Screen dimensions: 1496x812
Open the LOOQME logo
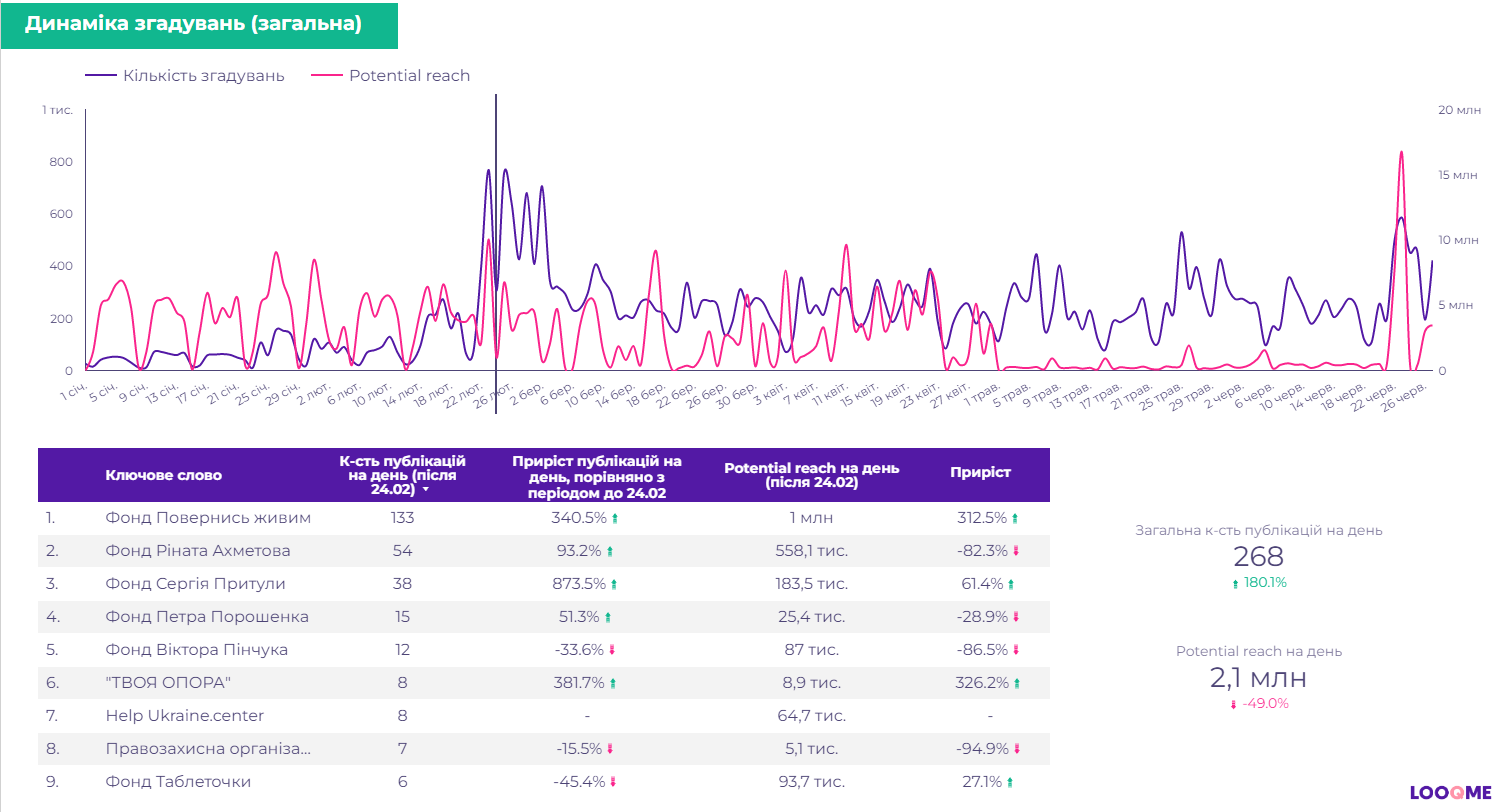tap(1450, 793)
